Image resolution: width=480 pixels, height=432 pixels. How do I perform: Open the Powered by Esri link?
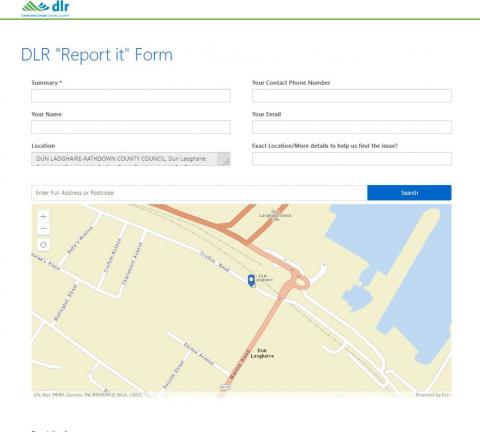pyautogui.click(x=433, y=395)
